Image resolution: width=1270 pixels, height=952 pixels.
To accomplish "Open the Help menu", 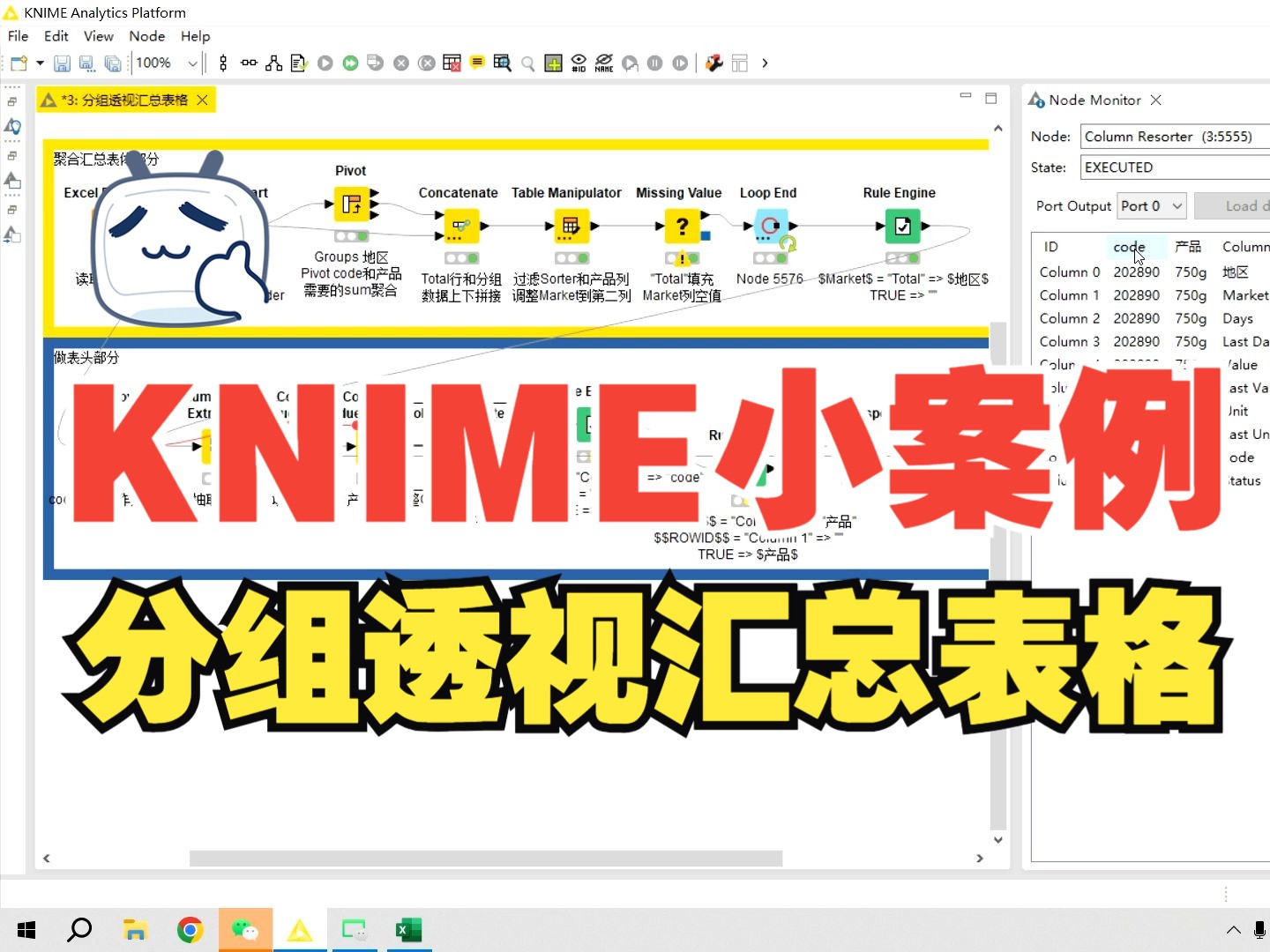I will click(x=196, y=36).
